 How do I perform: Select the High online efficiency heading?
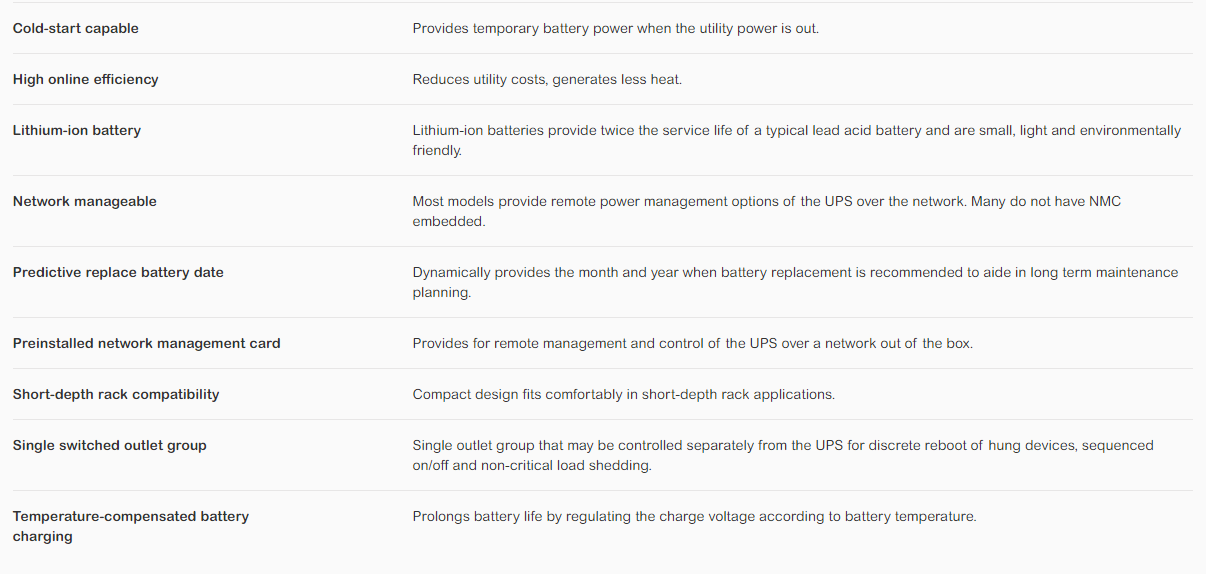tap(86, 79)
